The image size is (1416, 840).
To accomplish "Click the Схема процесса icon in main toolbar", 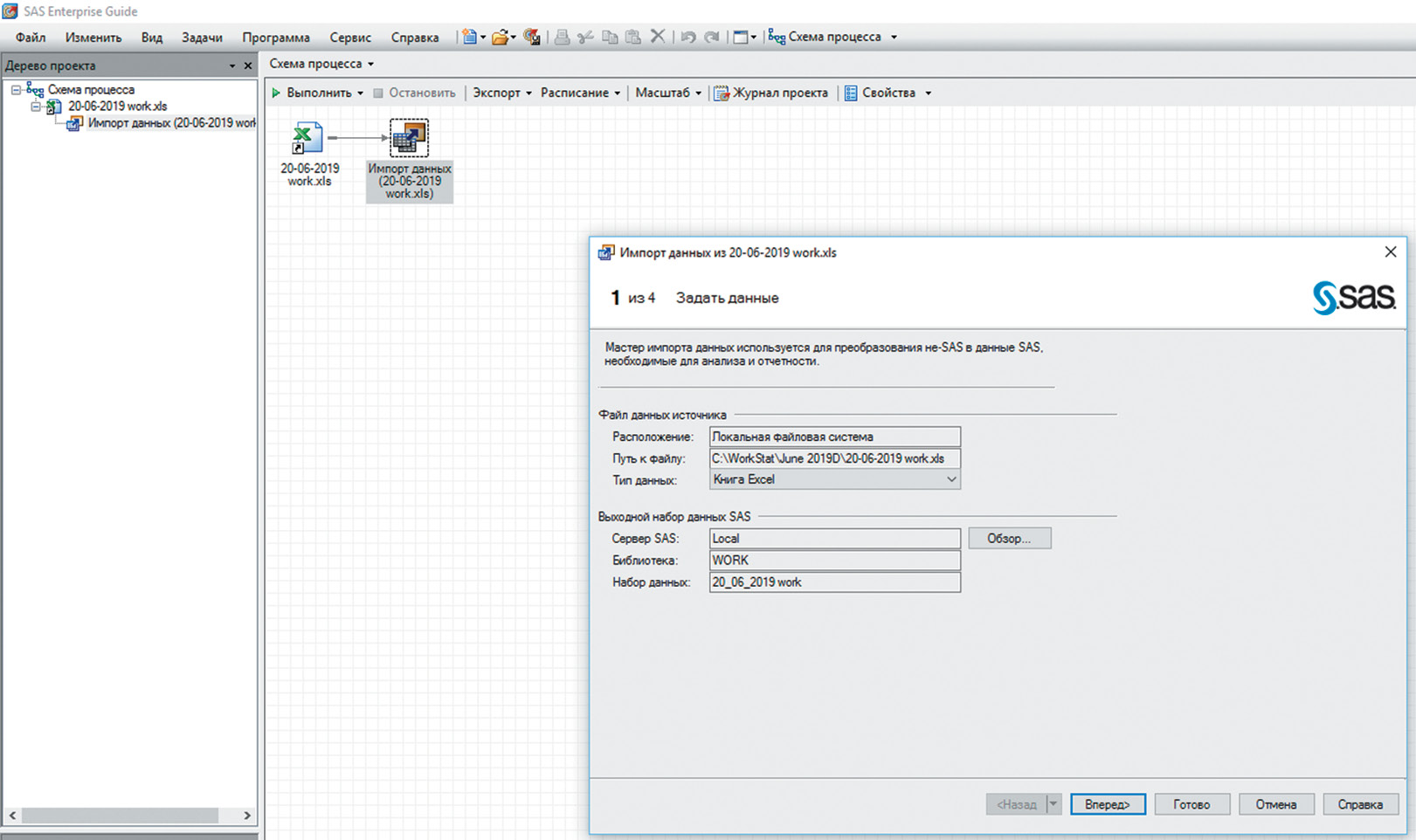I will 777,37.
